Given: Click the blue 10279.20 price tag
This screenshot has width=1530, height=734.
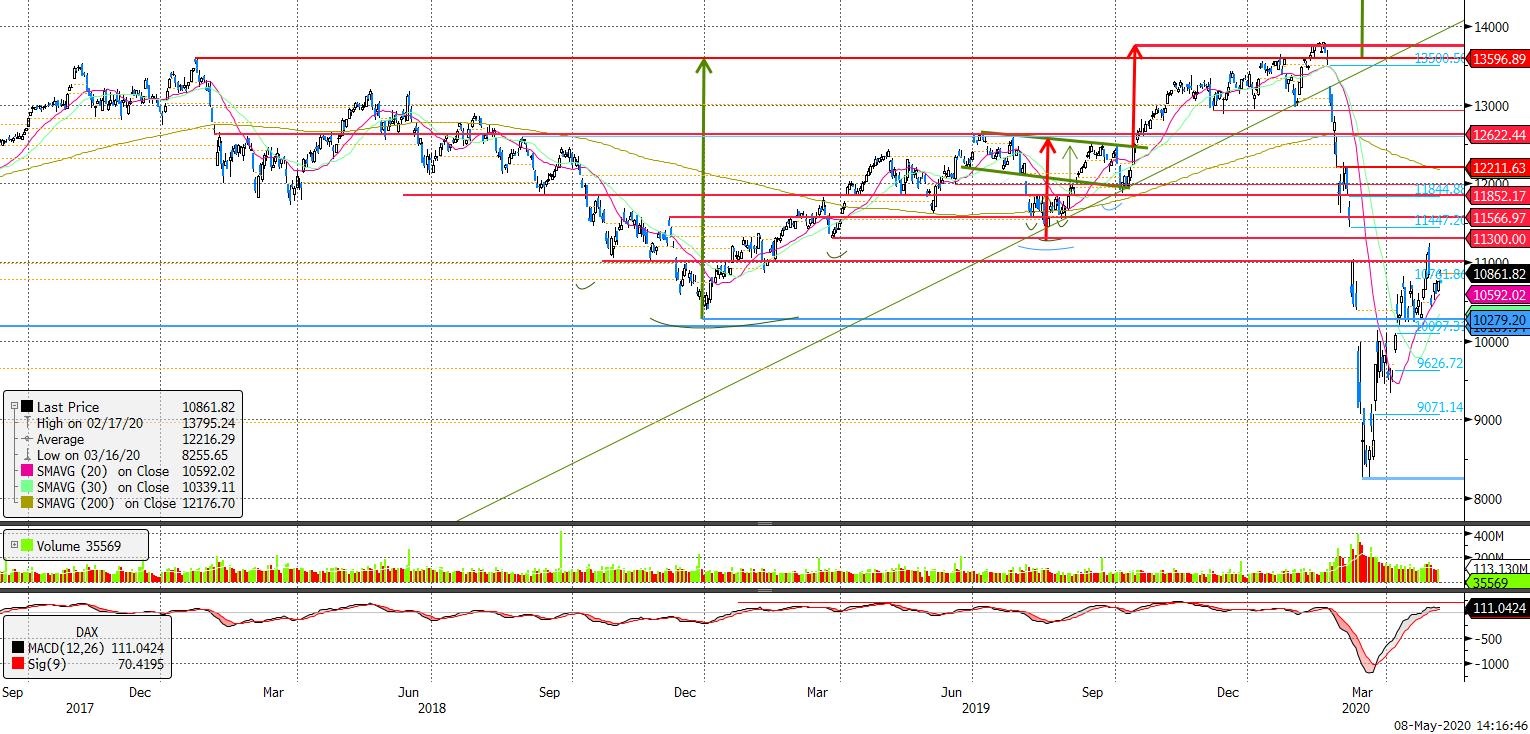Looking at the screenshot, I should [1496, 319].
